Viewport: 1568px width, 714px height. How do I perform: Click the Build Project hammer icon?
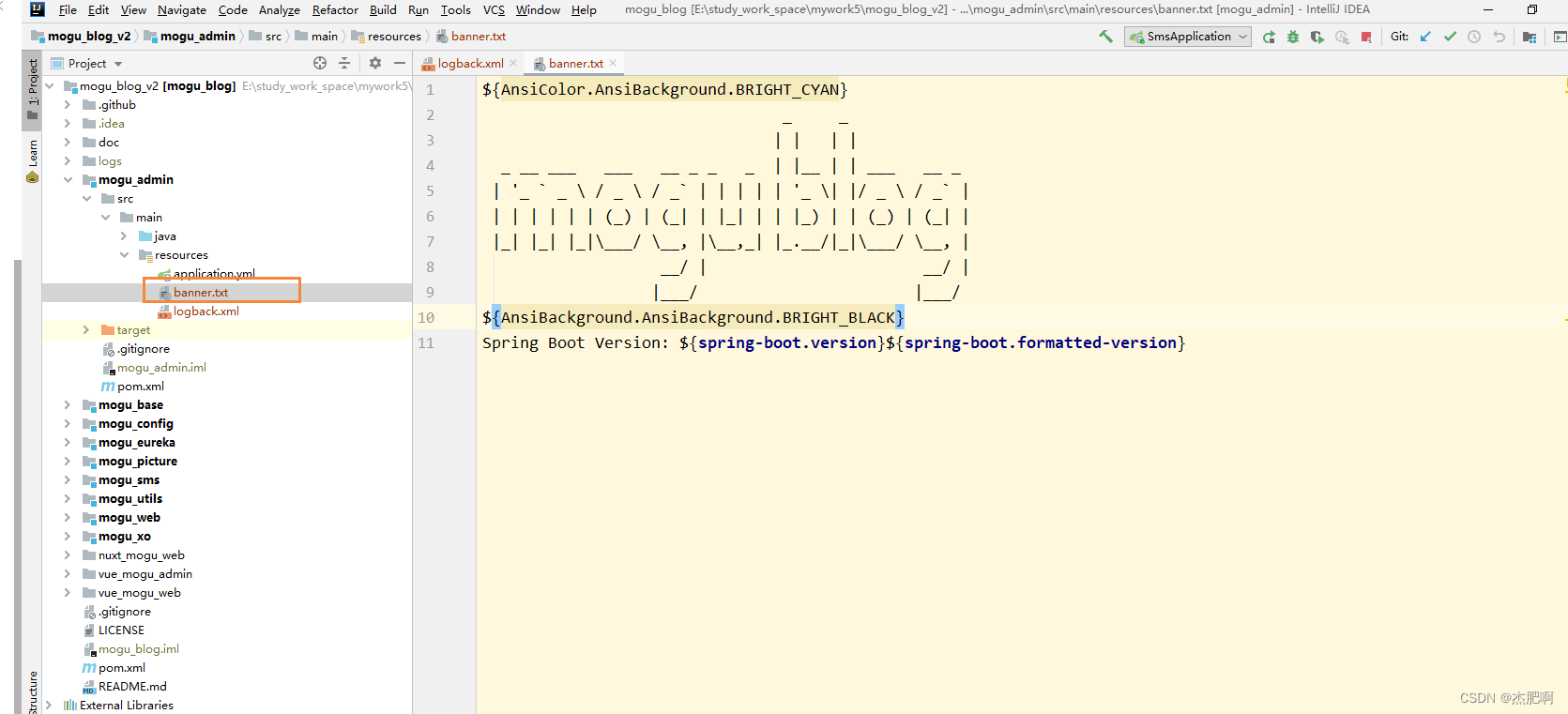click(x=1105, y=37)
